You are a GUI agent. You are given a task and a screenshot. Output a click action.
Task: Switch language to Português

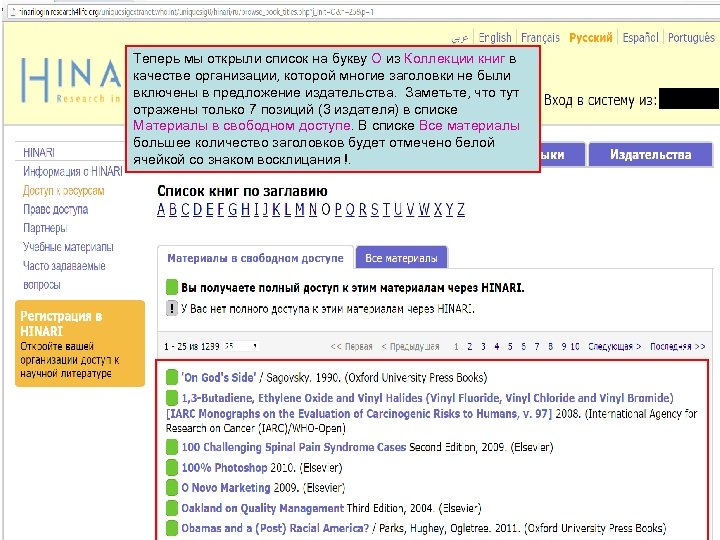691,38
